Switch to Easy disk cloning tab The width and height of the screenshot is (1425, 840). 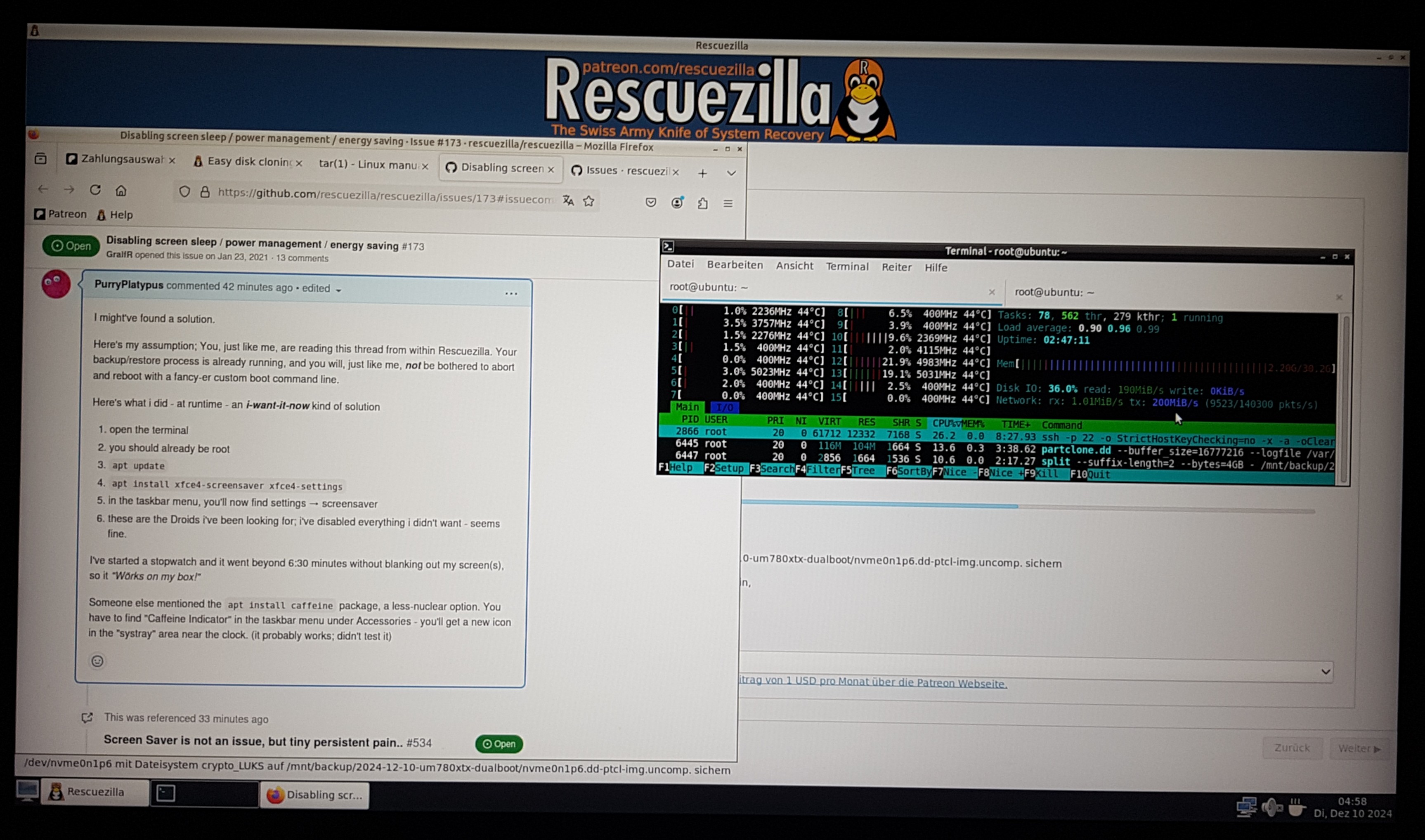(248, 162)
